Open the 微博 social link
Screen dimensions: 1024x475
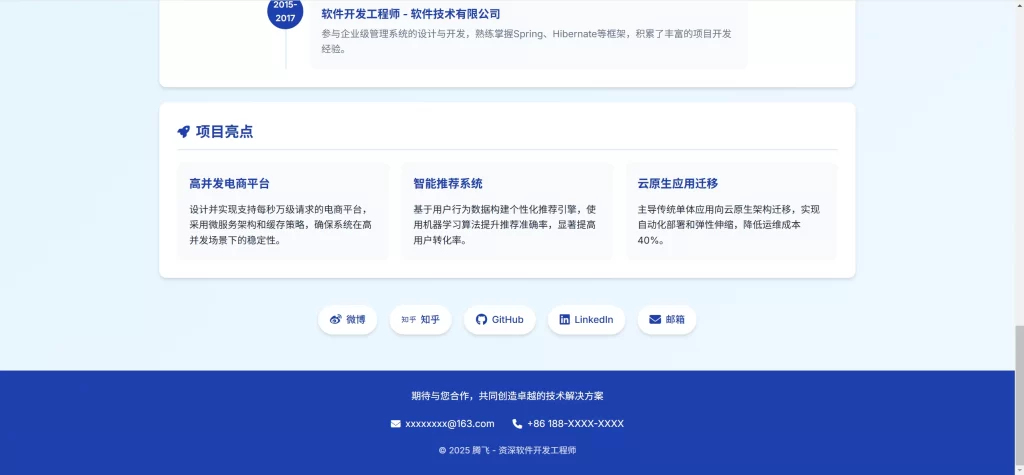click(x=347, y=319)
